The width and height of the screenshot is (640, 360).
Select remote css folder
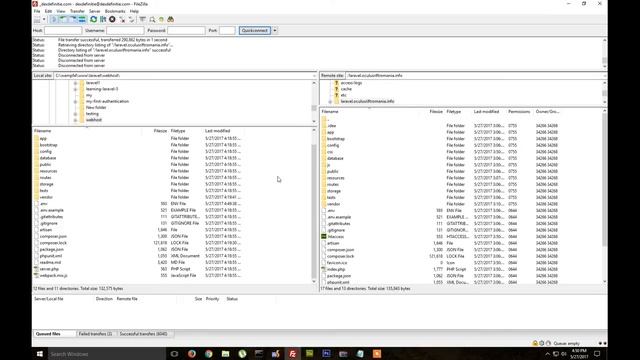[x=330, y=152]
